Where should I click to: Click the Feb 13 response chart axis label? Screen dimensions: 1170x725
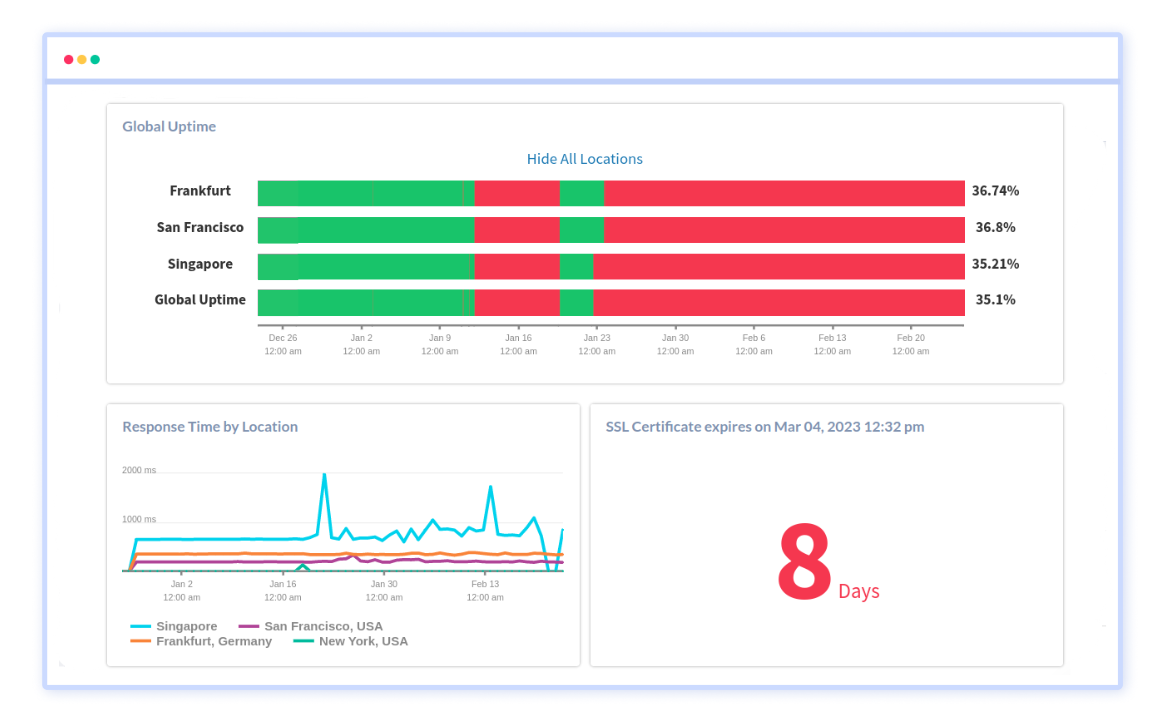pos(485,591)
